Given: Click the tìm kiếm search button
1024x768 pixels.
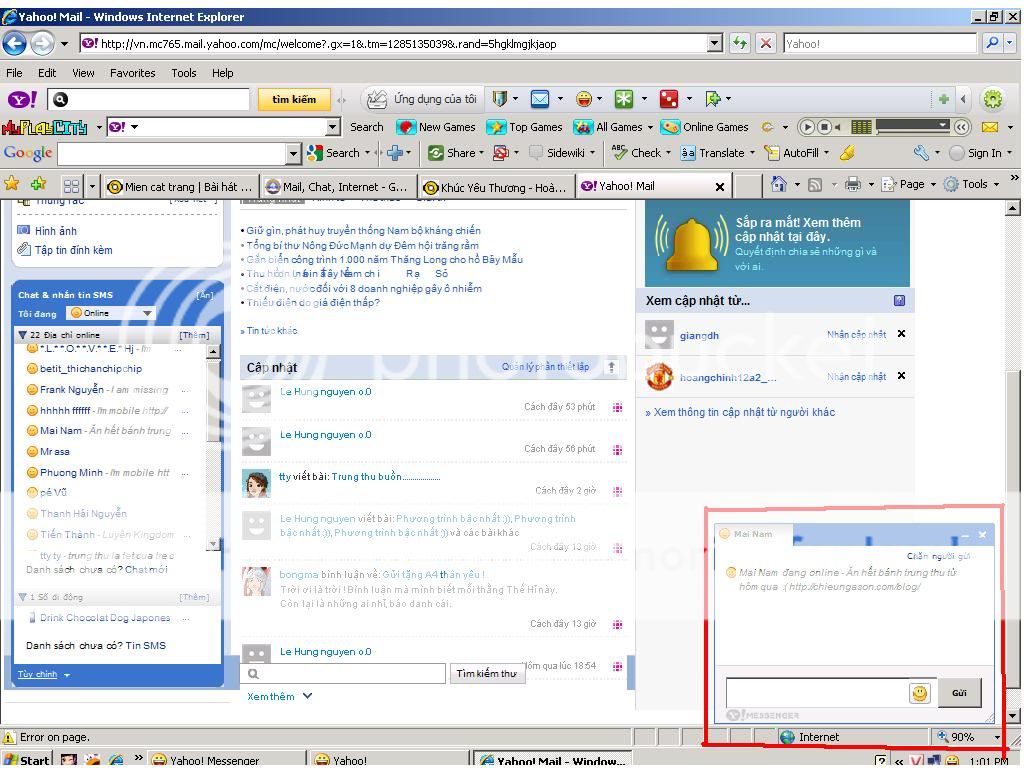Looking at the screenshot, I should pos(294,99).
